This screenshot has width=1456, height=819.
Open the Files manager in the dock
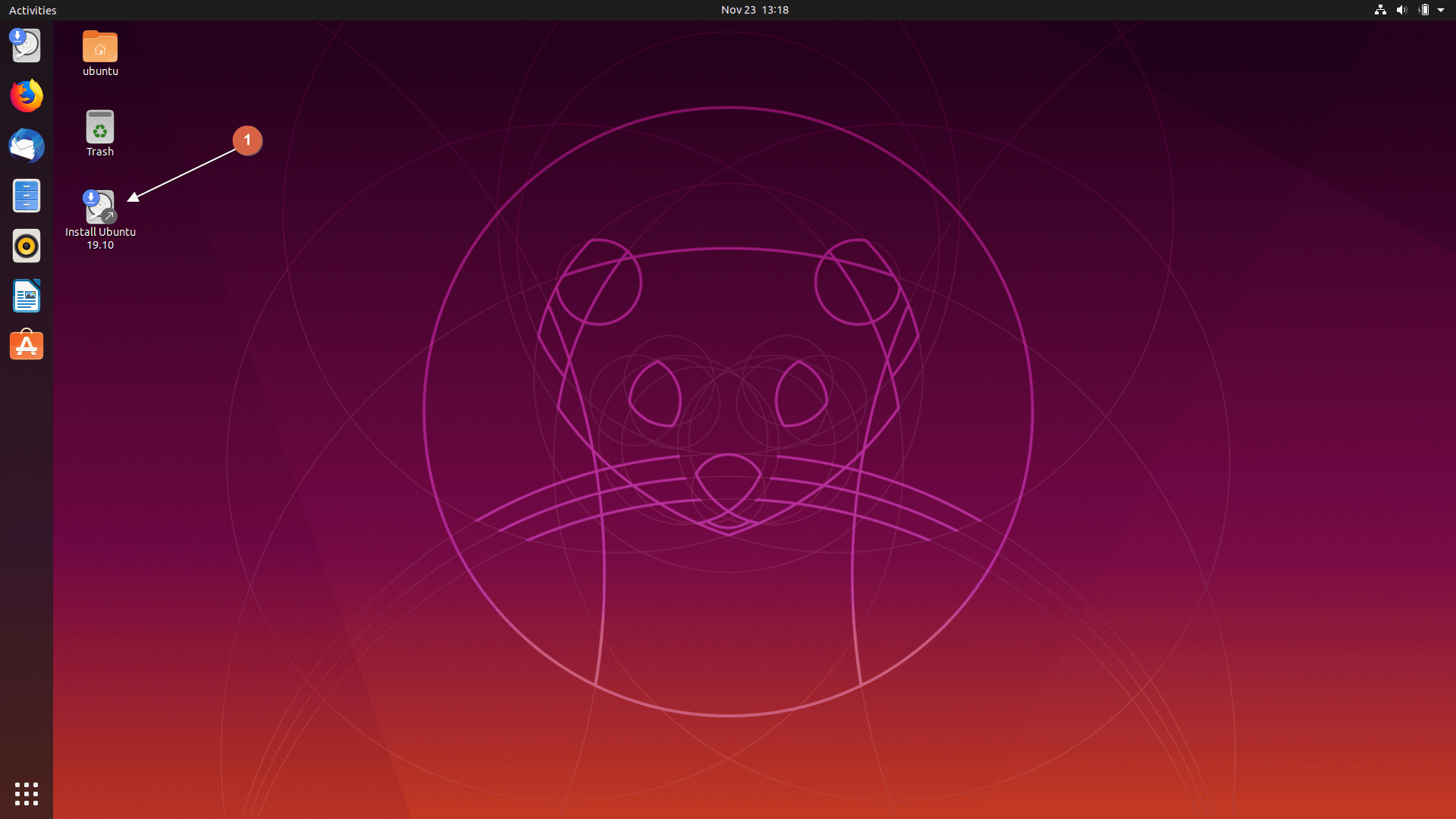pyautogui.click(x=26, y=196)
